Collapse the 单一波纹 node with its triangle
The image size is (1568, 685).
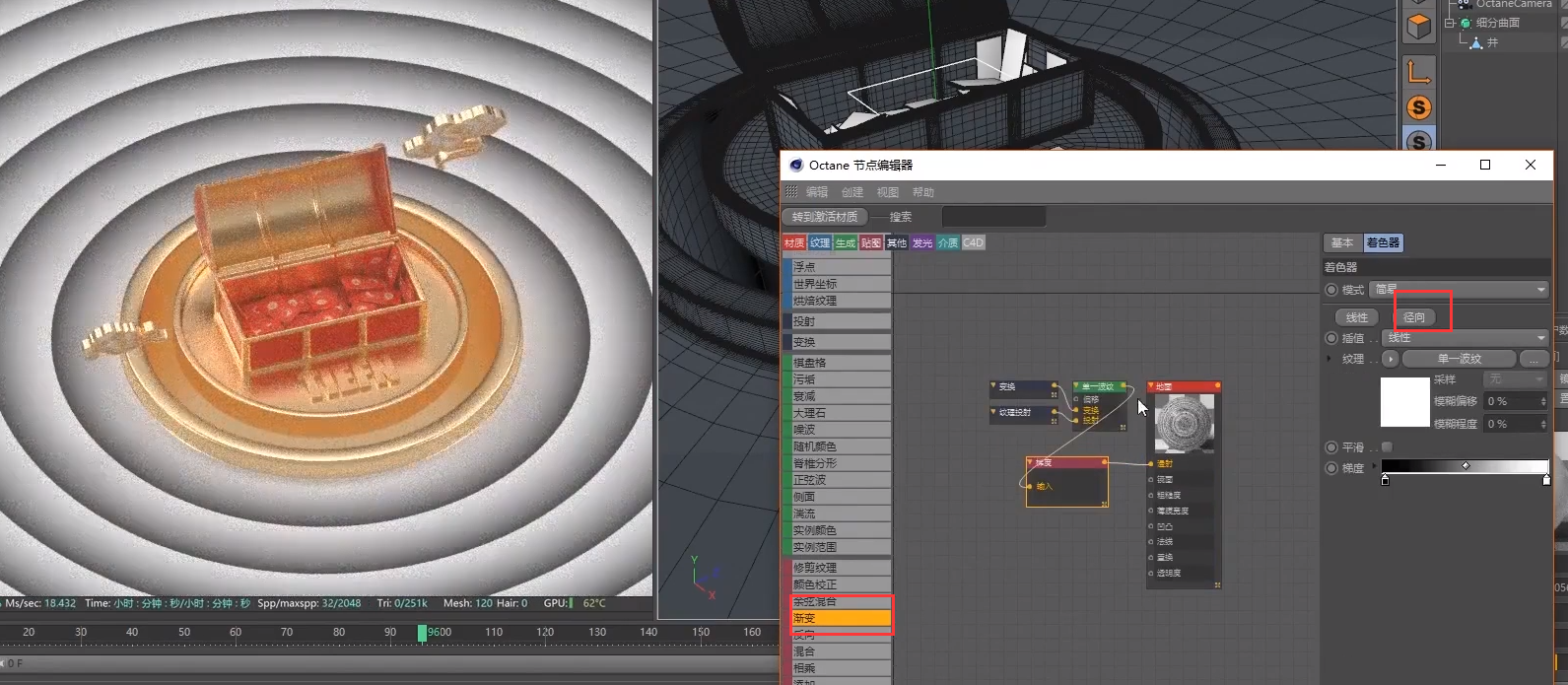pos(1076,386)
